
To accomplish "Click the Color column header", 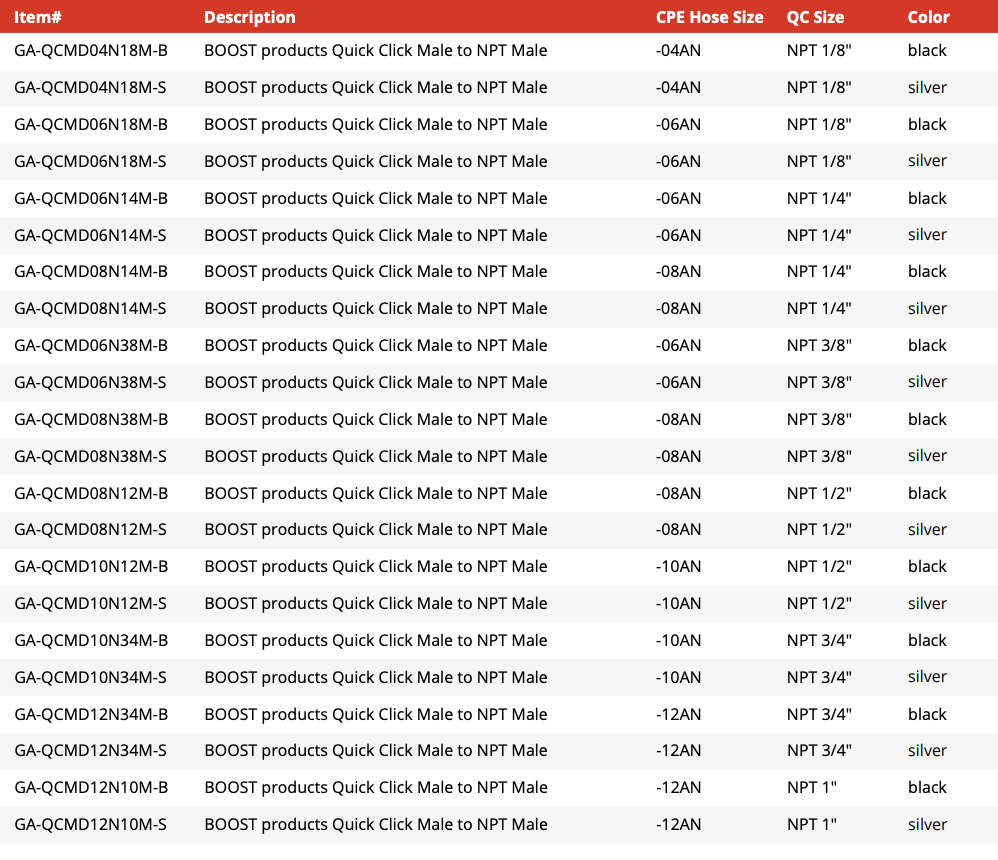I will [x=929, y=17].
